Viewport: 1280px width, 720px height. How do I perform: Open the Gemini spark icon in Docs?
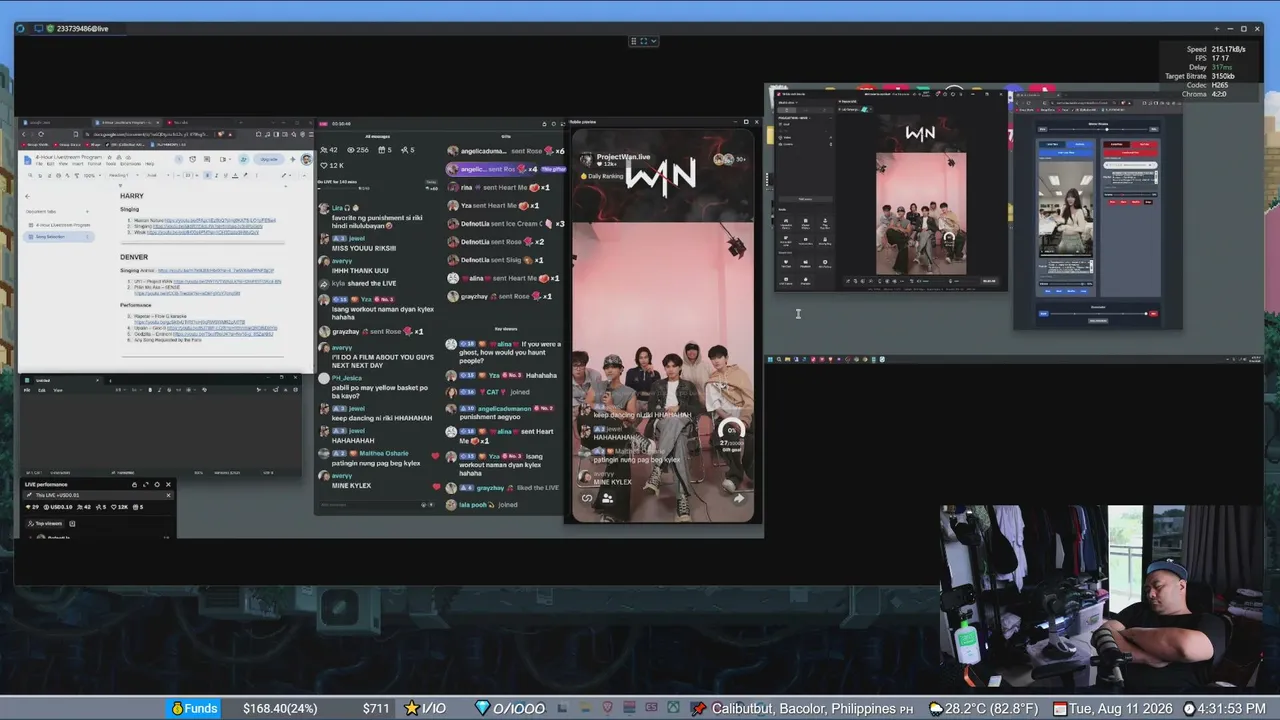[x=292, y=159]
